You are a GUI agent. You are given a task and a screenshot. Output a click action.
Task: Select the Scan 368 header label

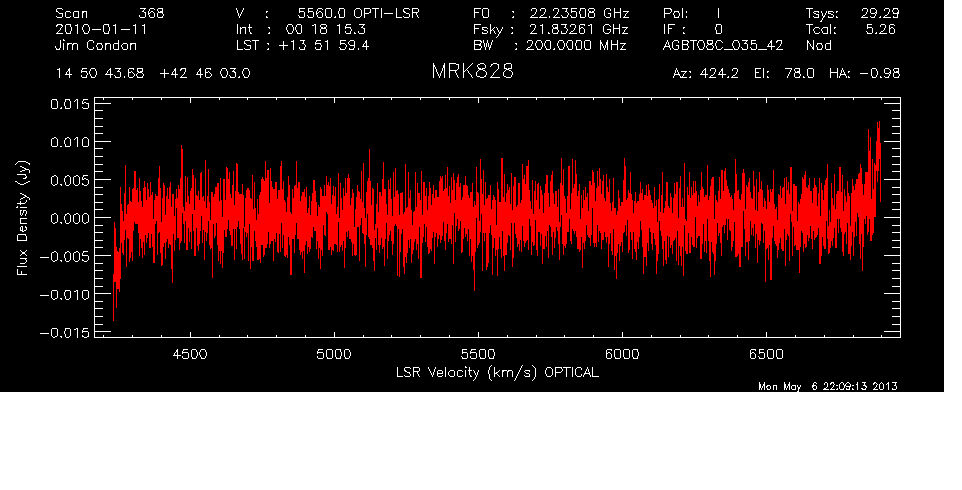click(110, 14)
